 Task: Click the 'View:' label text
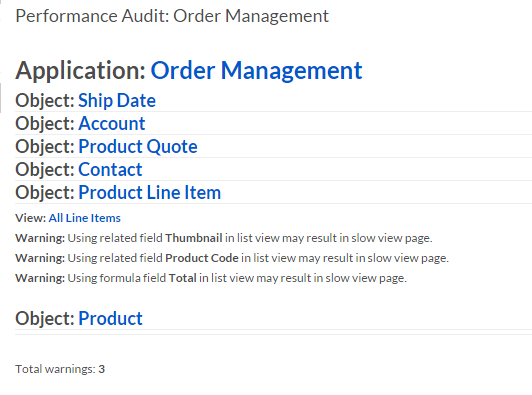[31, 218]
